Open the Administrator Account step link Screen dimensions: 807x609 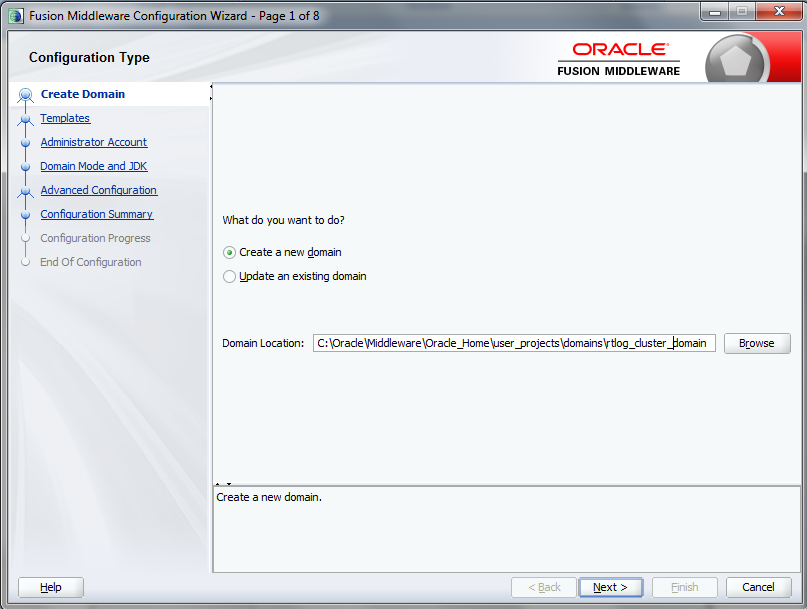pyautogui.click(x=93, y=142)
